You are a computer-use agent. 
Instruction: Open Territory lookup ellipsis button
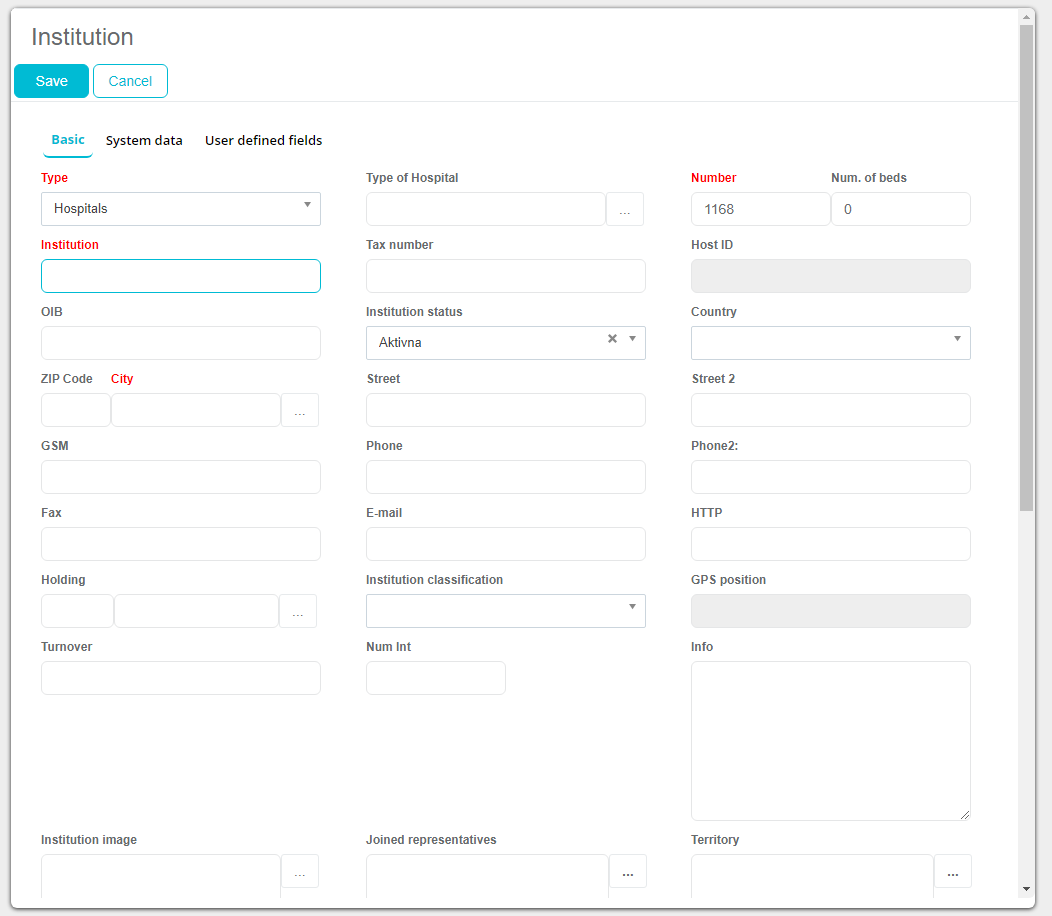pos(953,872)
